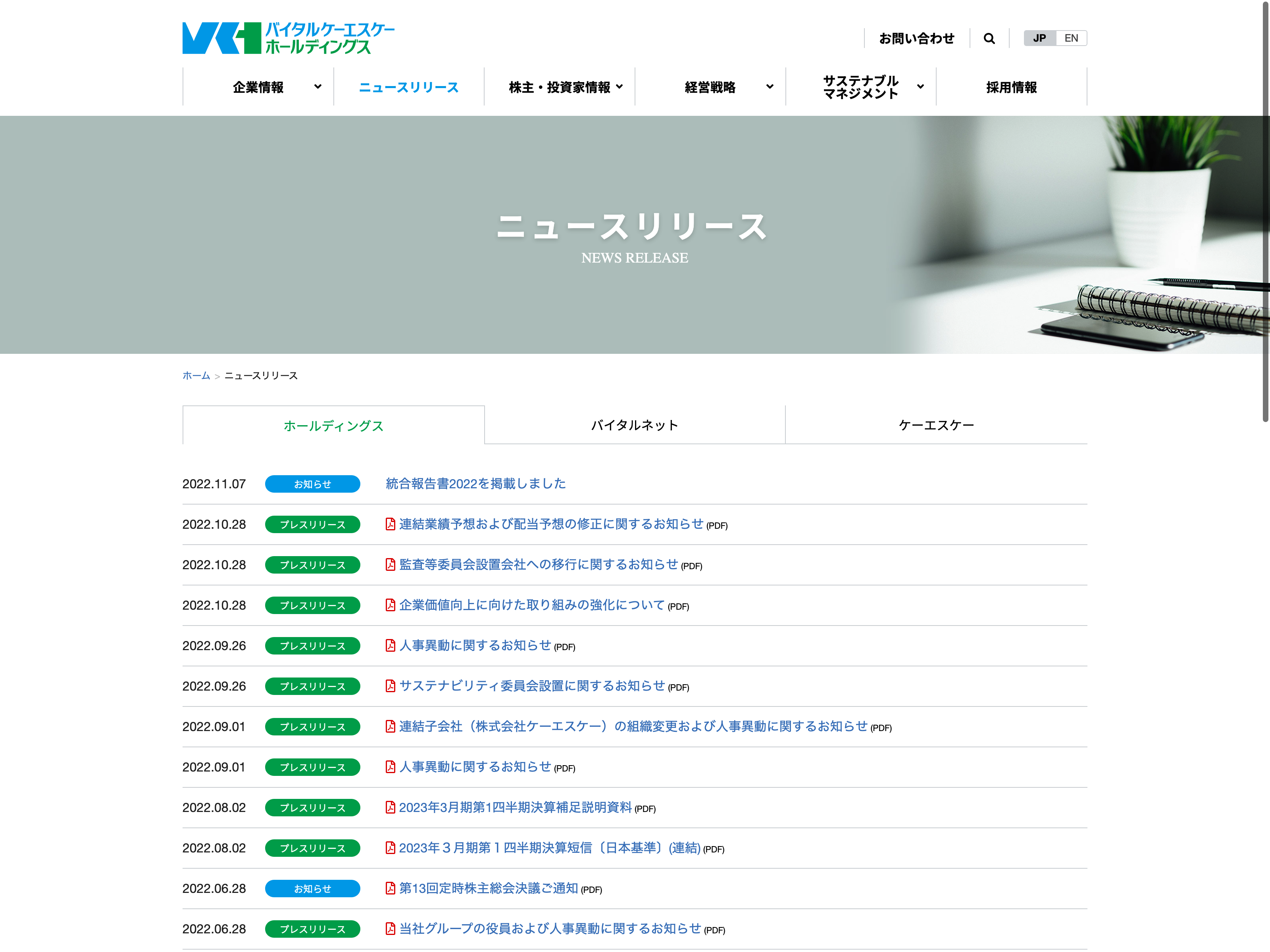Viewport: 1270px width, 952px height.
Task: Expand the 株主・投資家情報 dropdown arrow
Action: pyautogui.click(x=619, y=86)
